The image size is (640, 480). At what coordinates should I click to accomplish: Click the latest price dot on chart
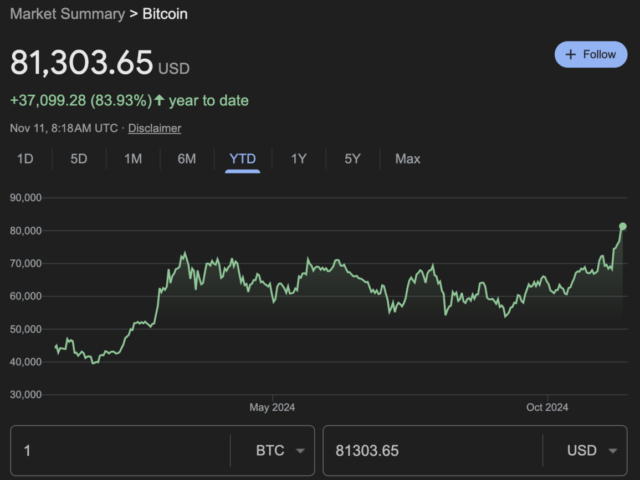(x=622, y=227)
